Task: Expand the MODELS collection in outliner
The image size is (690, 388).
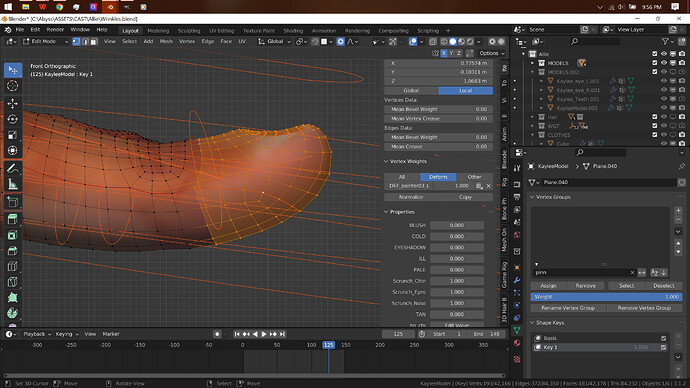Action: click(x=532, y=63)
